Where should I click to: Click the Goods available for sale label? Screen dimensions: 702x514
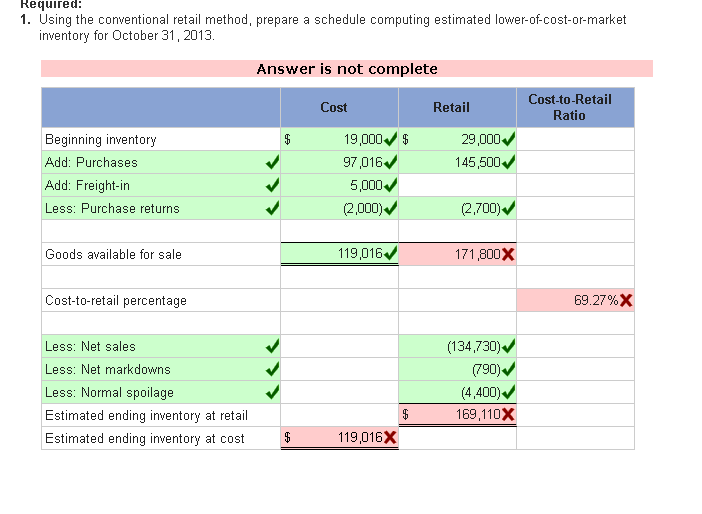113,254
